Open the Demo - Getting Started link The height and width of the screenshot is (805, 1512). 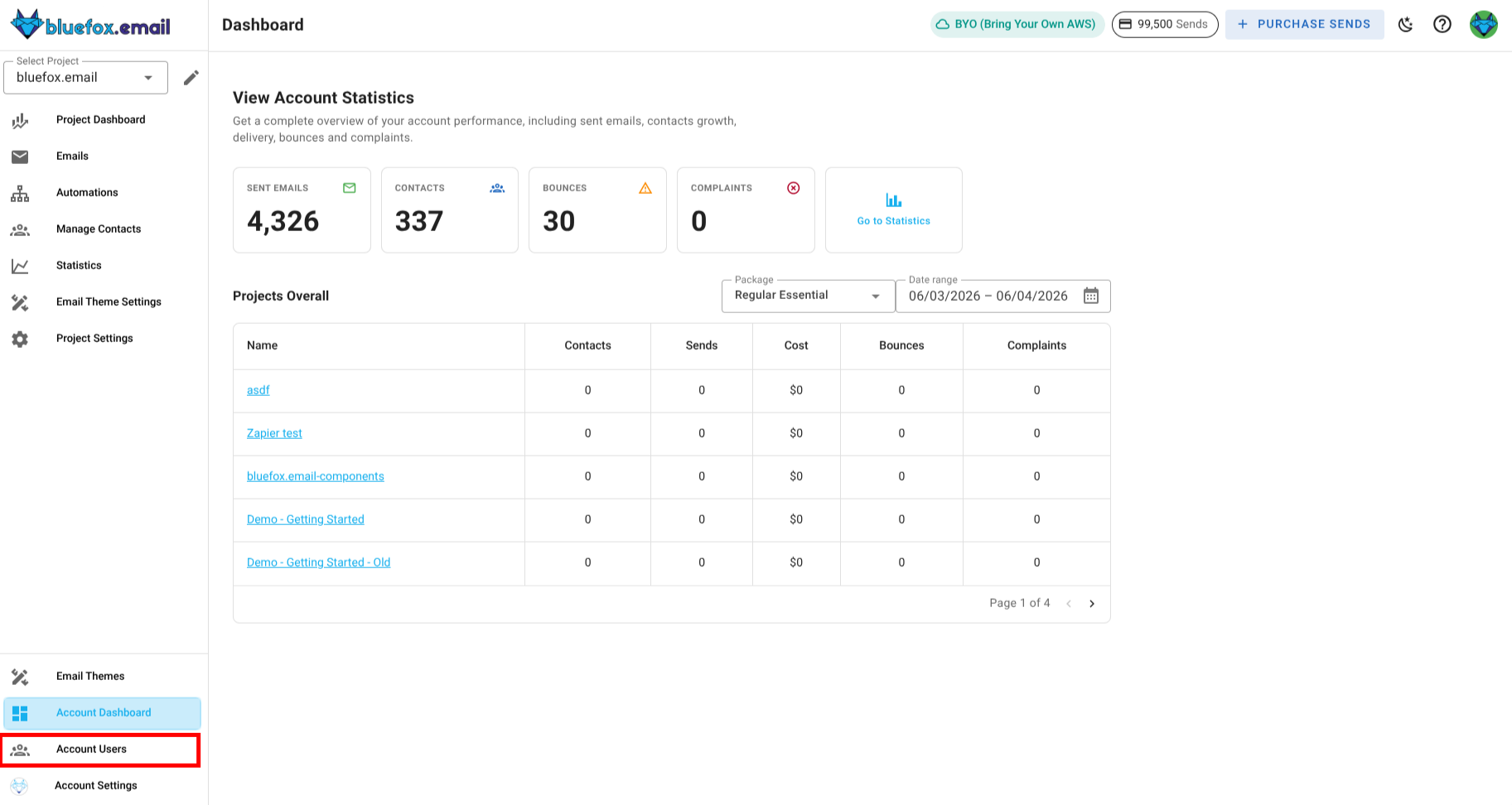coord(305,519)
